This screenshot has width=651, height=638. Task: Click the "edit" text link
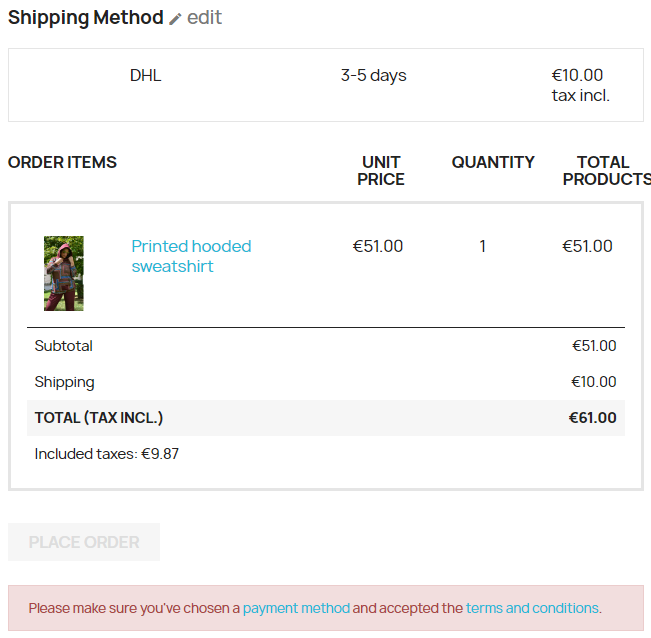(x=204, y=18)
